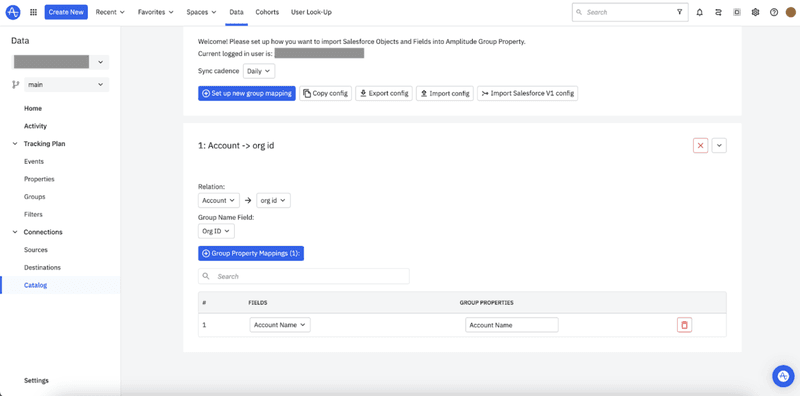
Task: Open the settings gear icon in top bar
Action: click(756, 12)
